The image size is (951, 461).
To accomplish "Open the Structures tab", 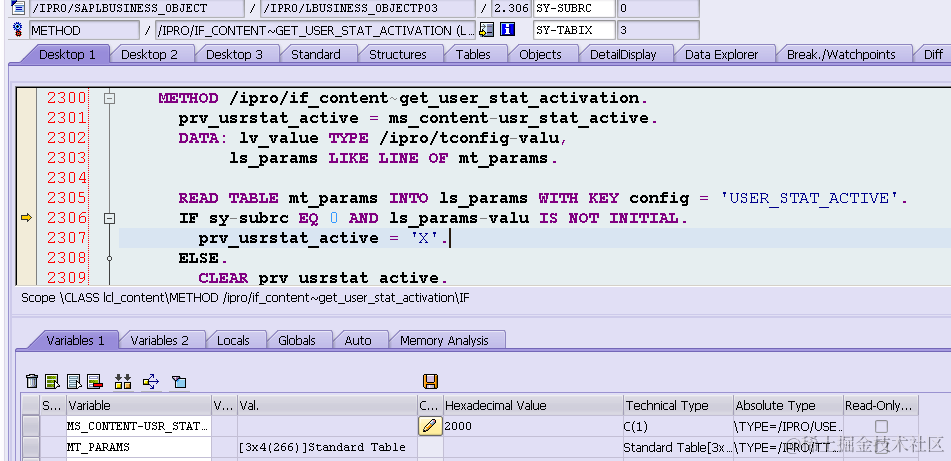I will pos(398,55).
